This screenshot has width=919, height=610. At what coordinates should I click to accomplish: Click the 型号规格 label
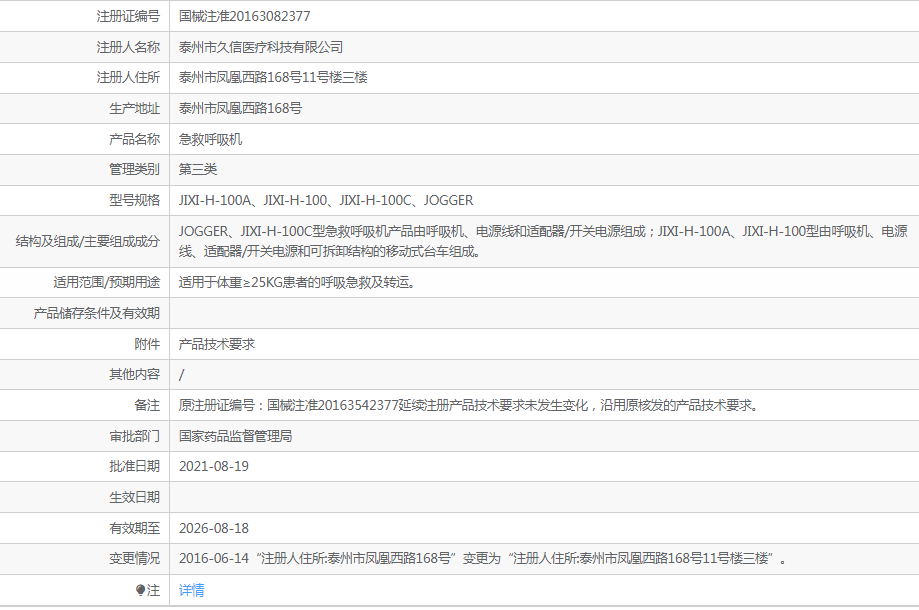[134, 200]
